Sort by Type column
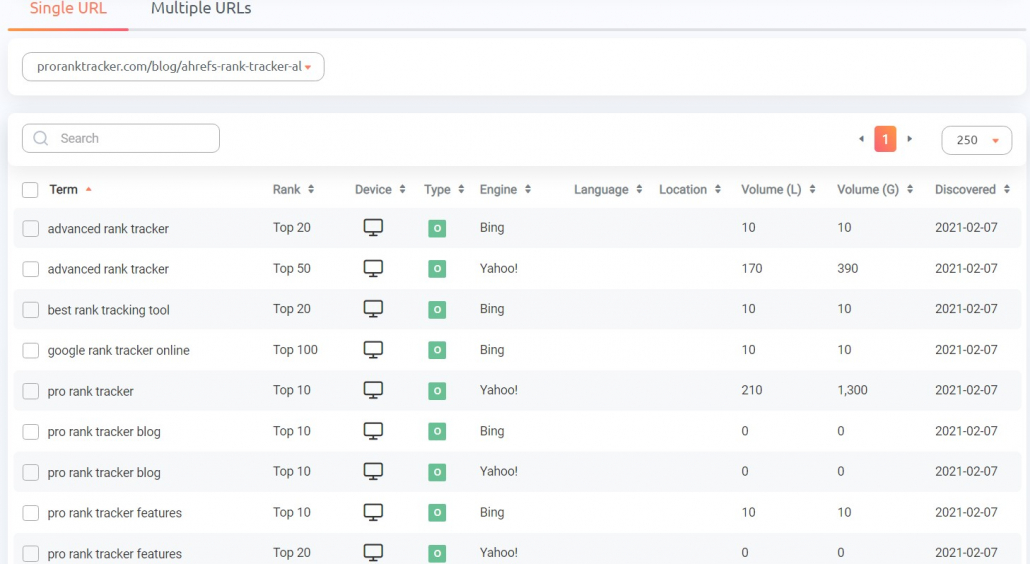This screenshot has width=1030, height=564. point(444,190)
